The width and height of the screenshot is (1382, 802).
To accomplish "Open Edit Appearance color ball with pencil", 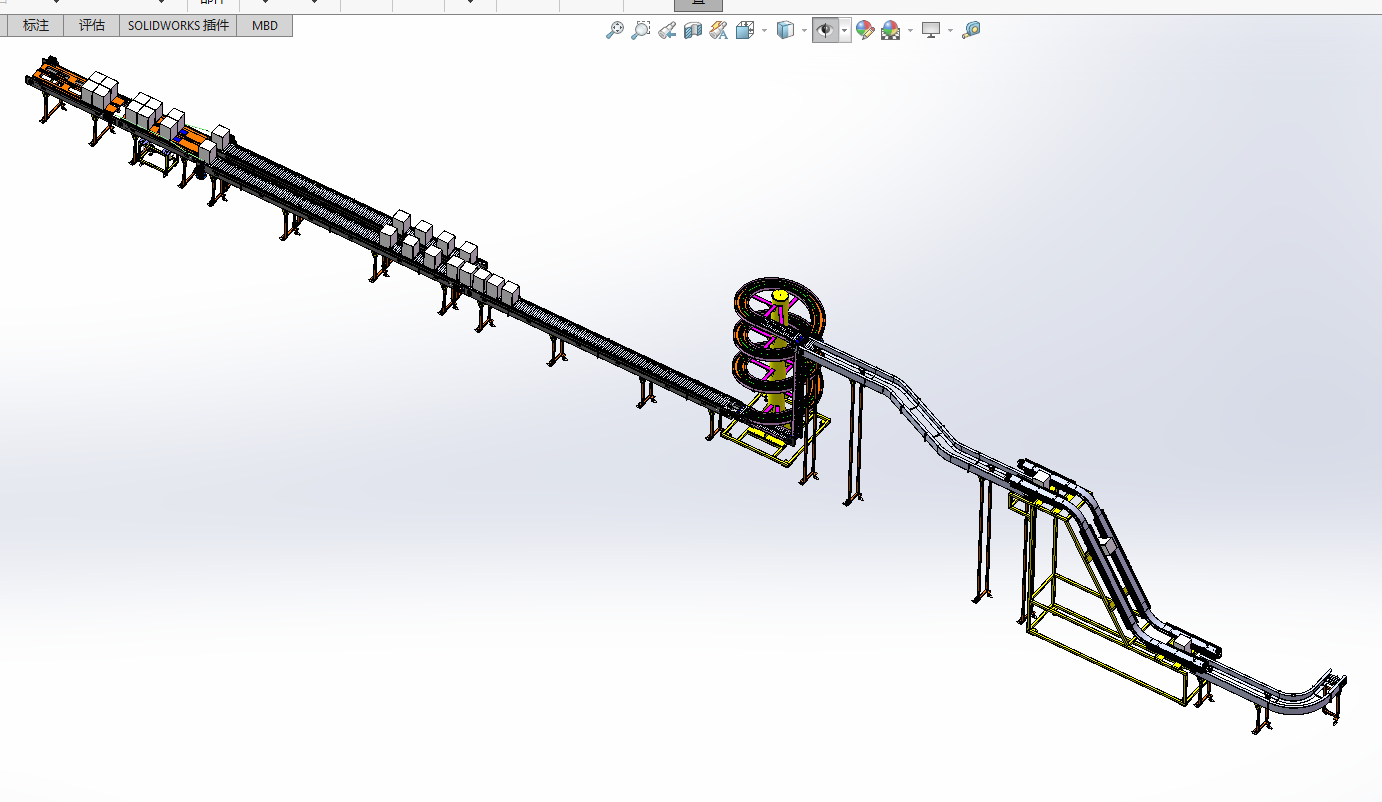I will click(x=864, y=31).
